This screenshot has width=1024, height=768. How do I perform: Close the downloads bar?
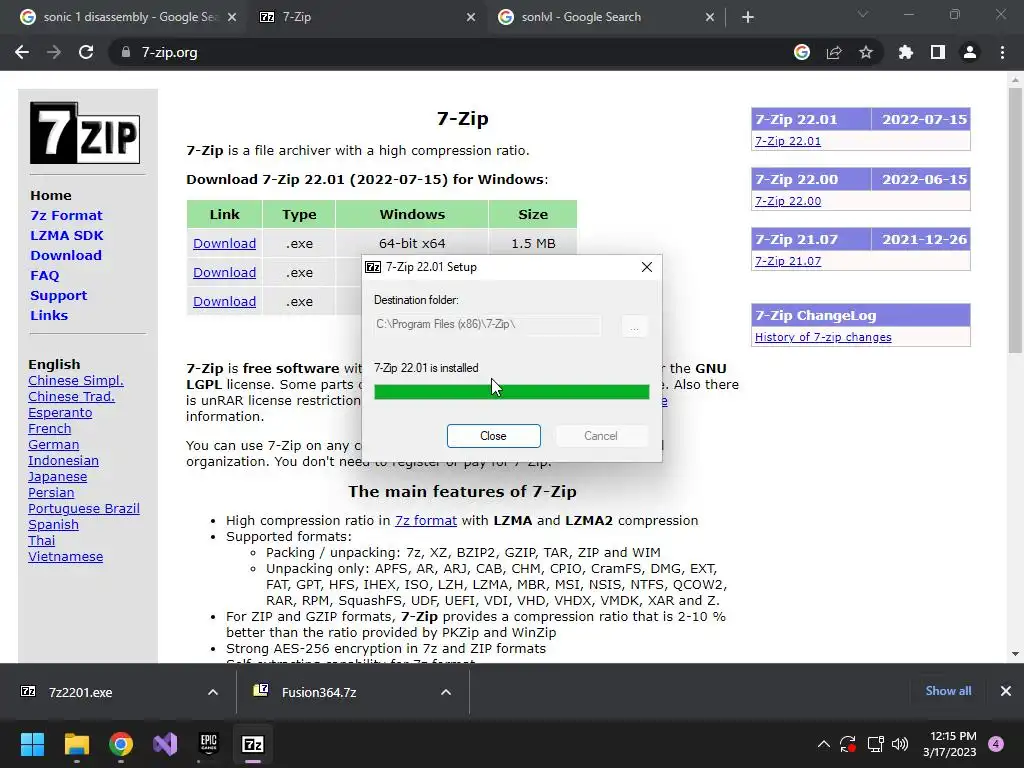point(1006,691)
